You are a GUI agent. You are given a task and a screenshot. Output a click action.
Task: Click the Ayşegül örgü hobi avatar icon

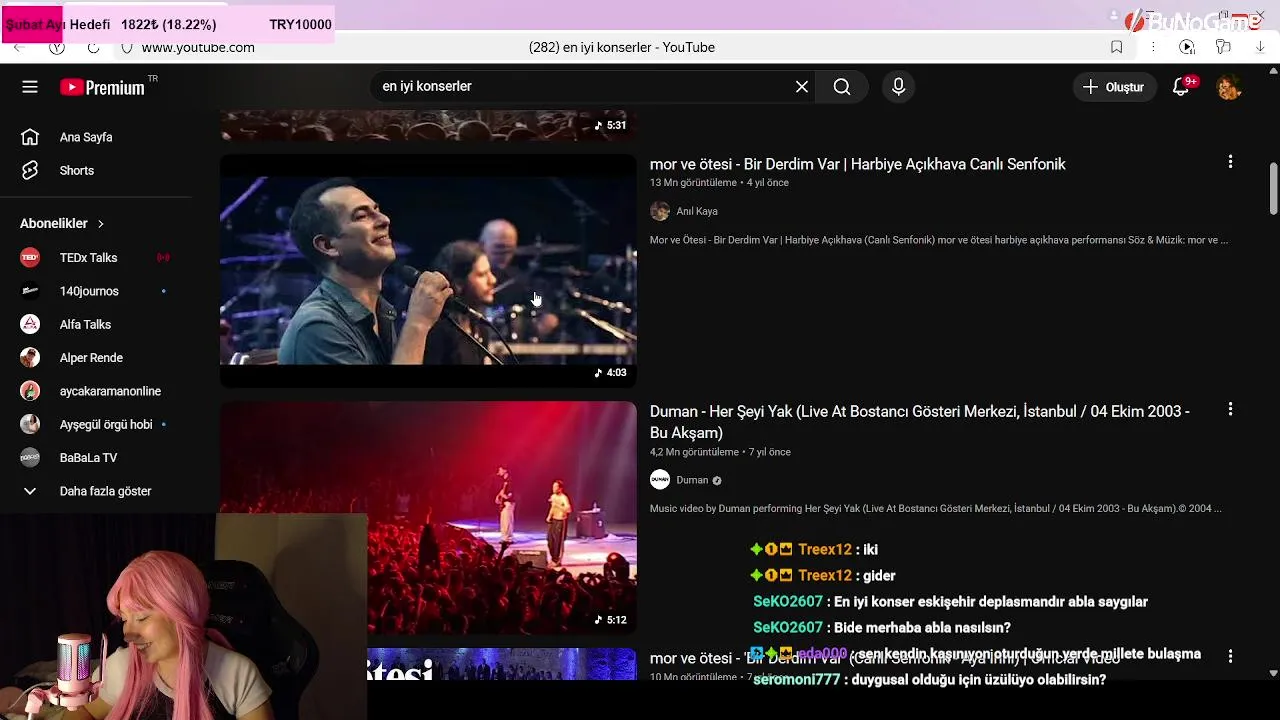[x=30, y=425]
